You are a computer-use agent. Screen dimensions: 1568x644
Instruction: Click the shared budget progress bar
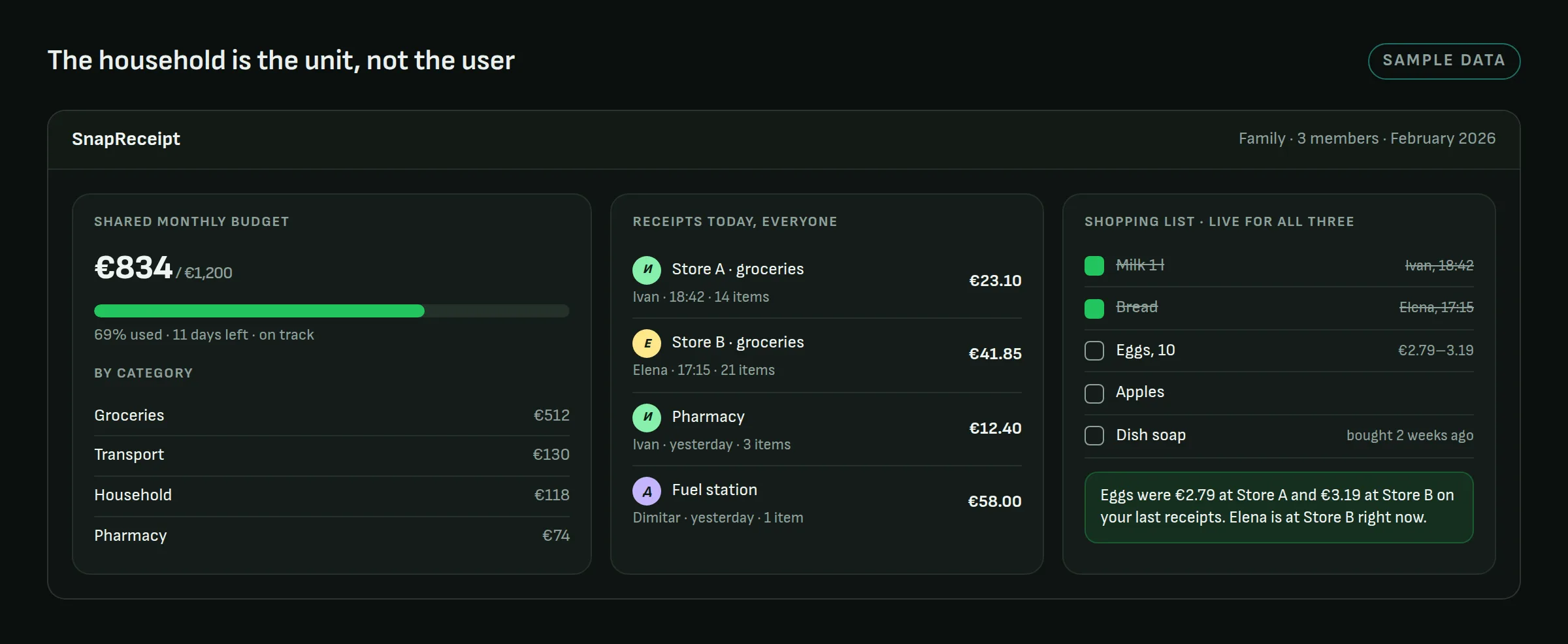pos(332,311)
